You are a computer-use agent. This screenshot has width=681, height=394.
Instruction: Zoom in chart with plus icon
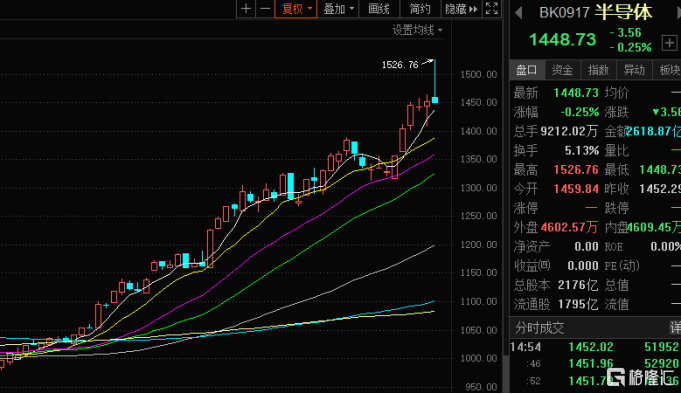pyautogui.click(x=246, y=9)
